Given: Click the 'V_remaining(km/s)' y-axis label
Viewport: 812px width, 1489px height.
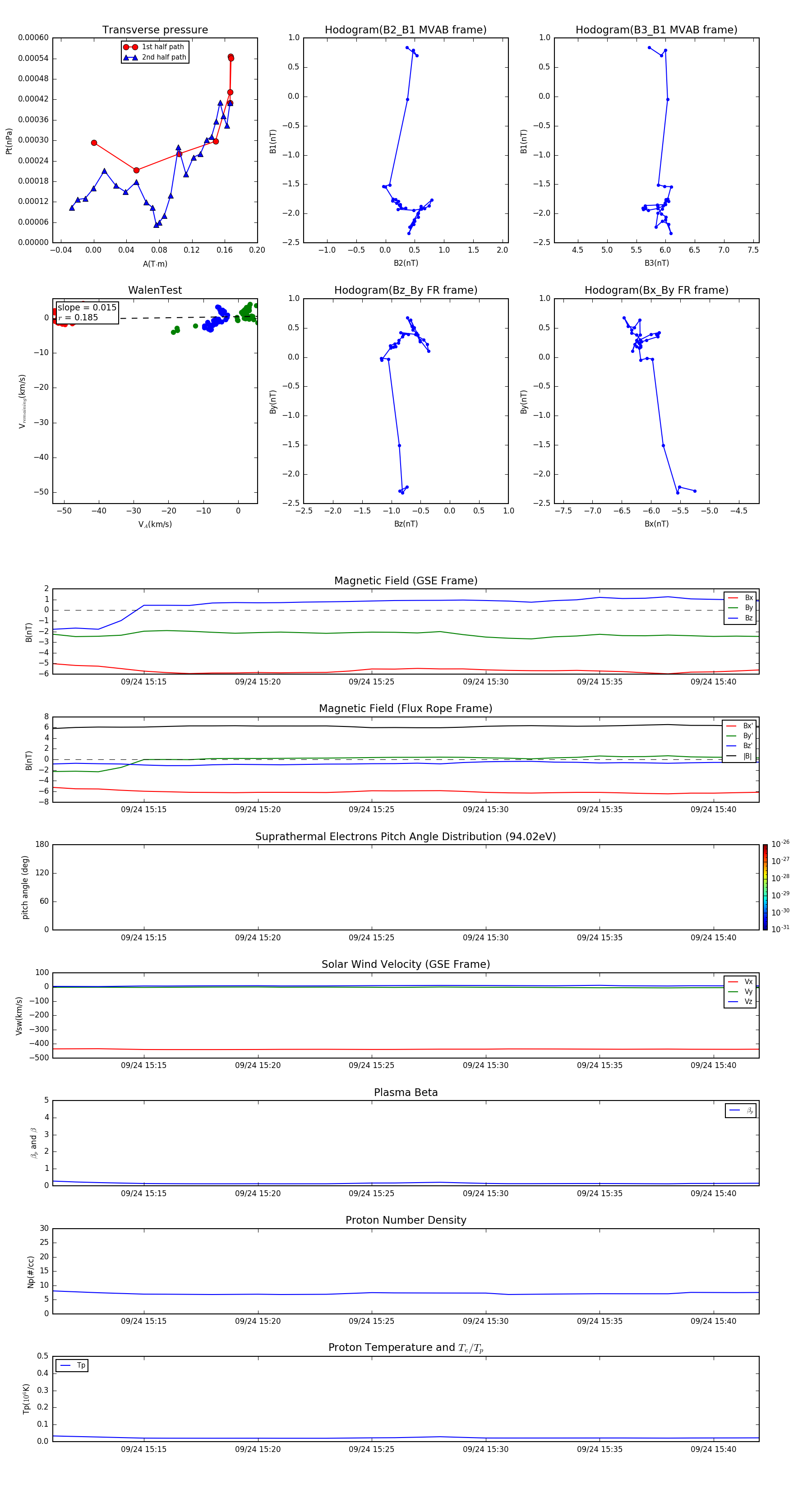Looking at the screenshot, I should coord(22,401).
